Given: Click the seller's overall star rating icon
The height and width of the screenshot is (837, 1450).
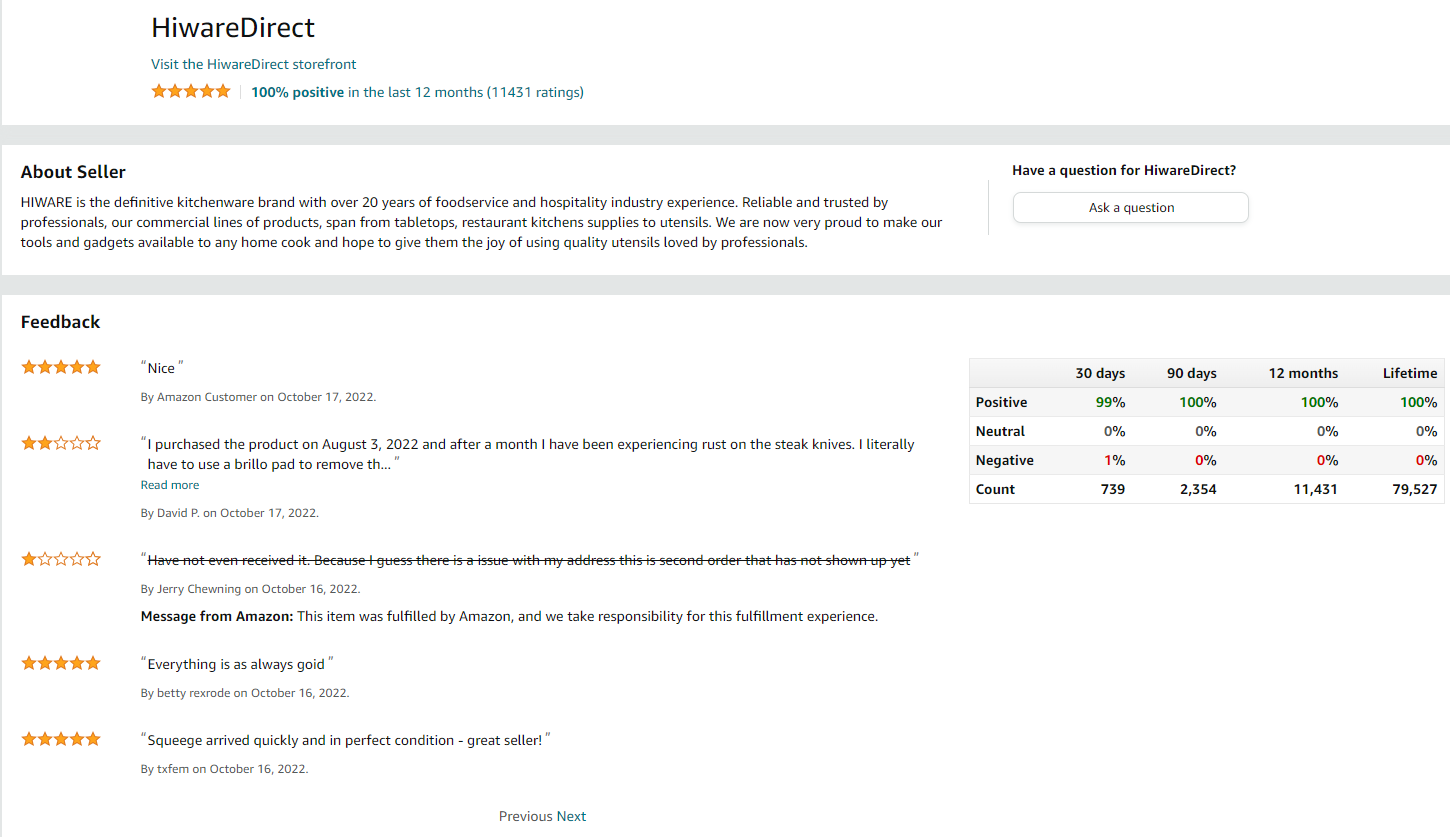Looking at the screenshot, I should 191,91.
